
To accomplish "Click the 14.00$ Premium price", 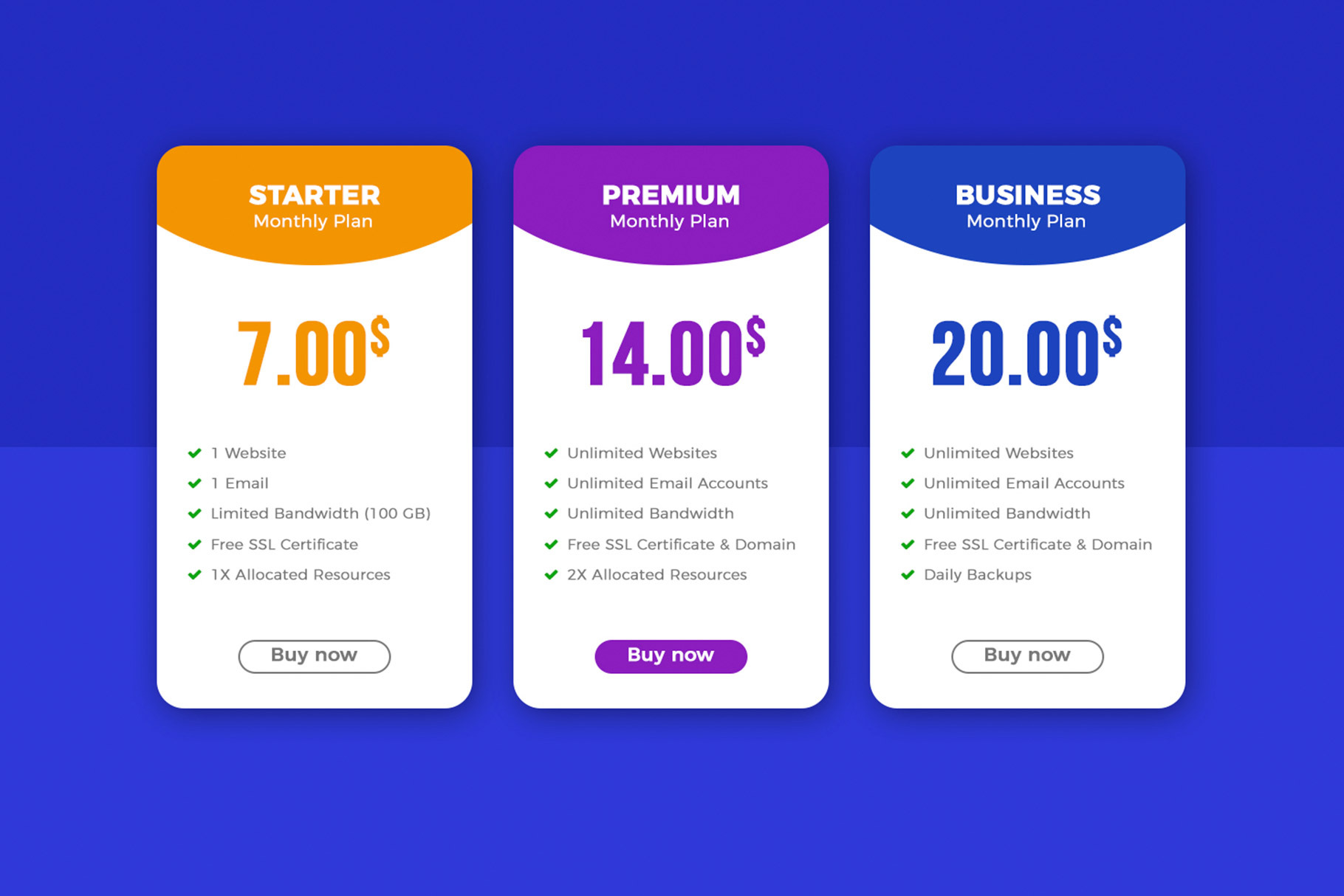I will coord(673,353).
